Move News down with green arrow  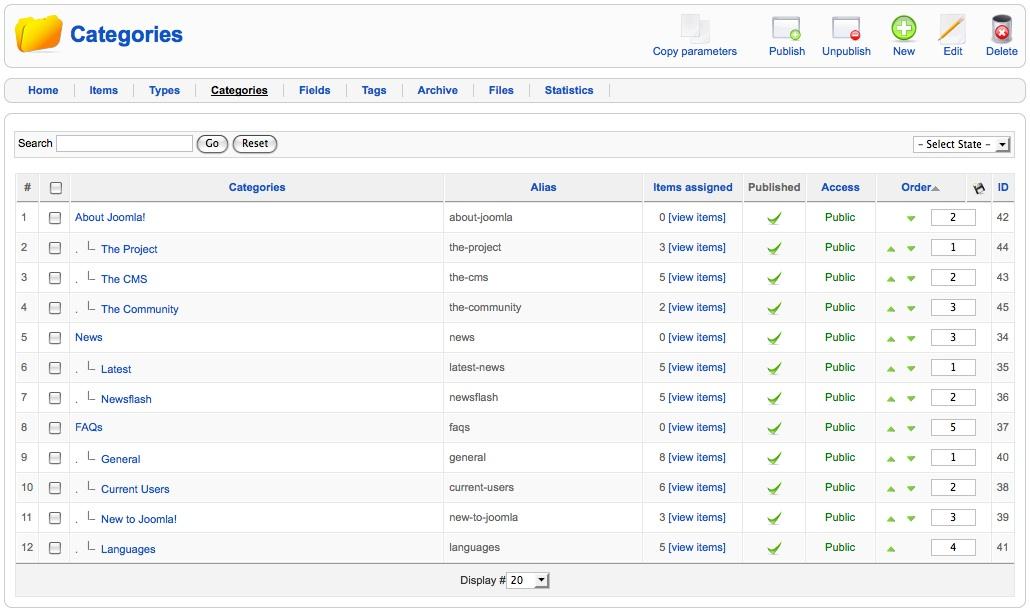[x=911, y=339]
